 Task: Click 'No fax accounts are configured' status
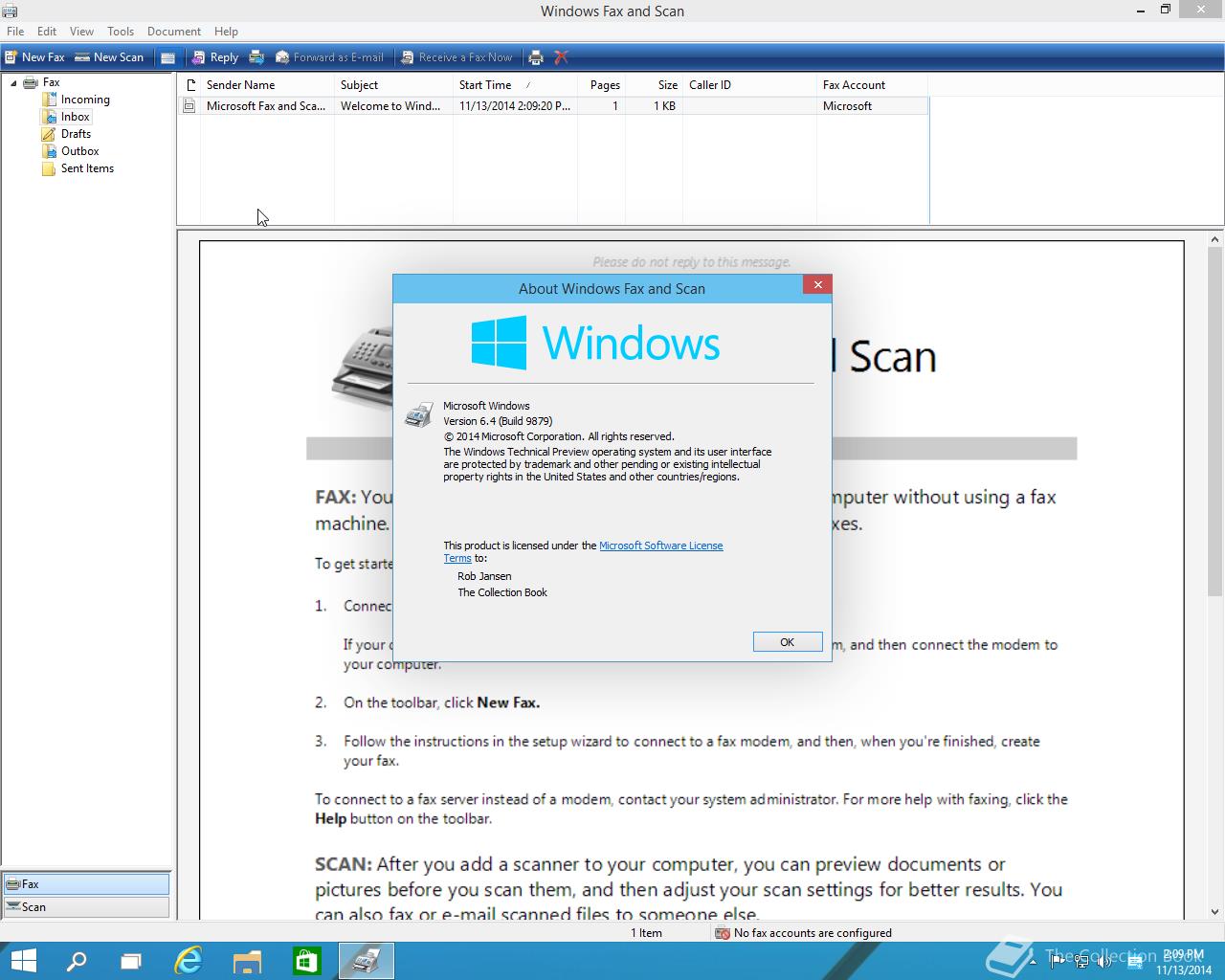(813, 933)
